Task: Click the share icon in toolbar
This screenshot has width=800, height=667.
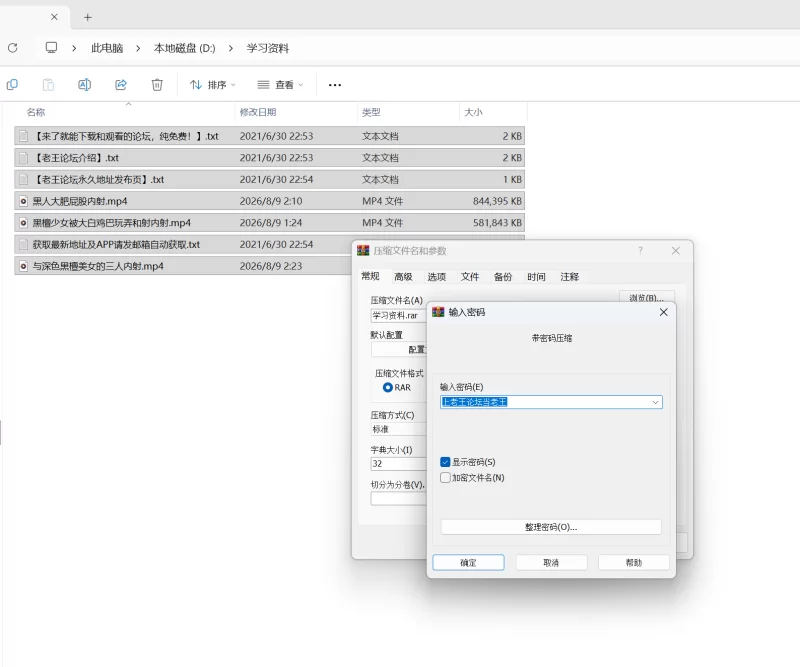Action: coord(121,84)
